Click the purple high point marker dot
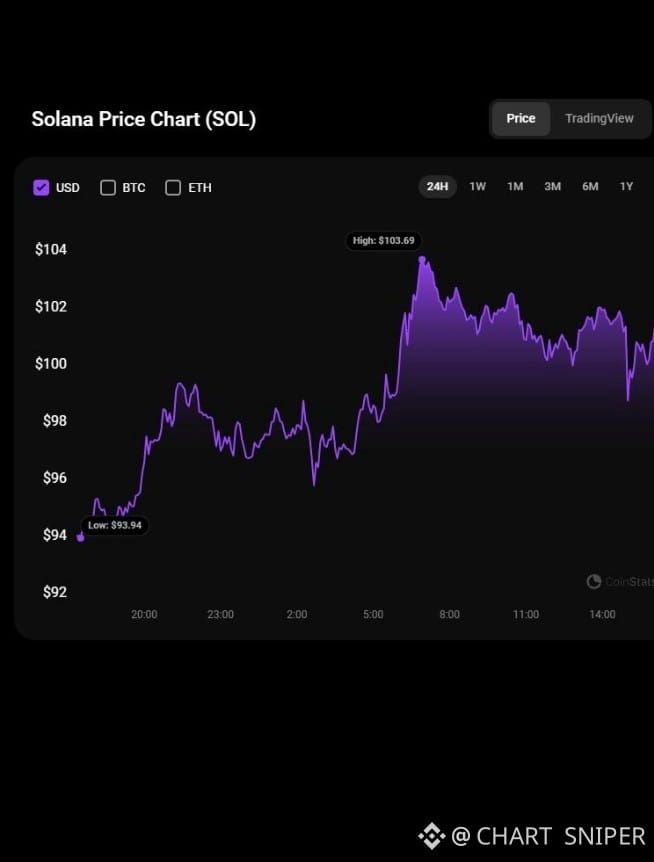 click(x=422, y=259)
